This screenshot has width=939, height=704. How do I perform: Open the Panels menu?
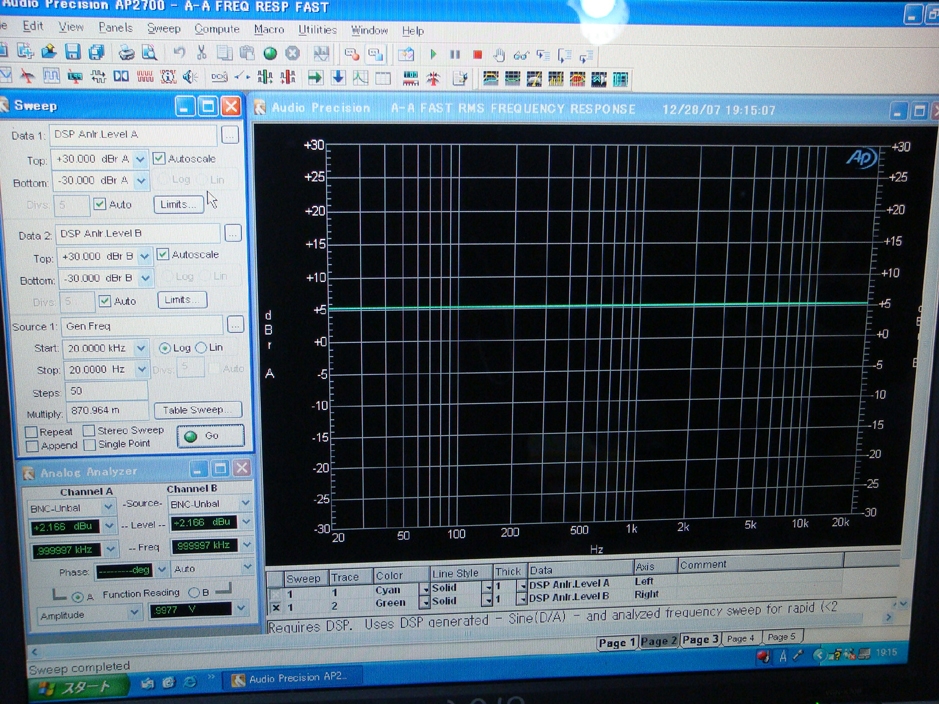point(116,28)
